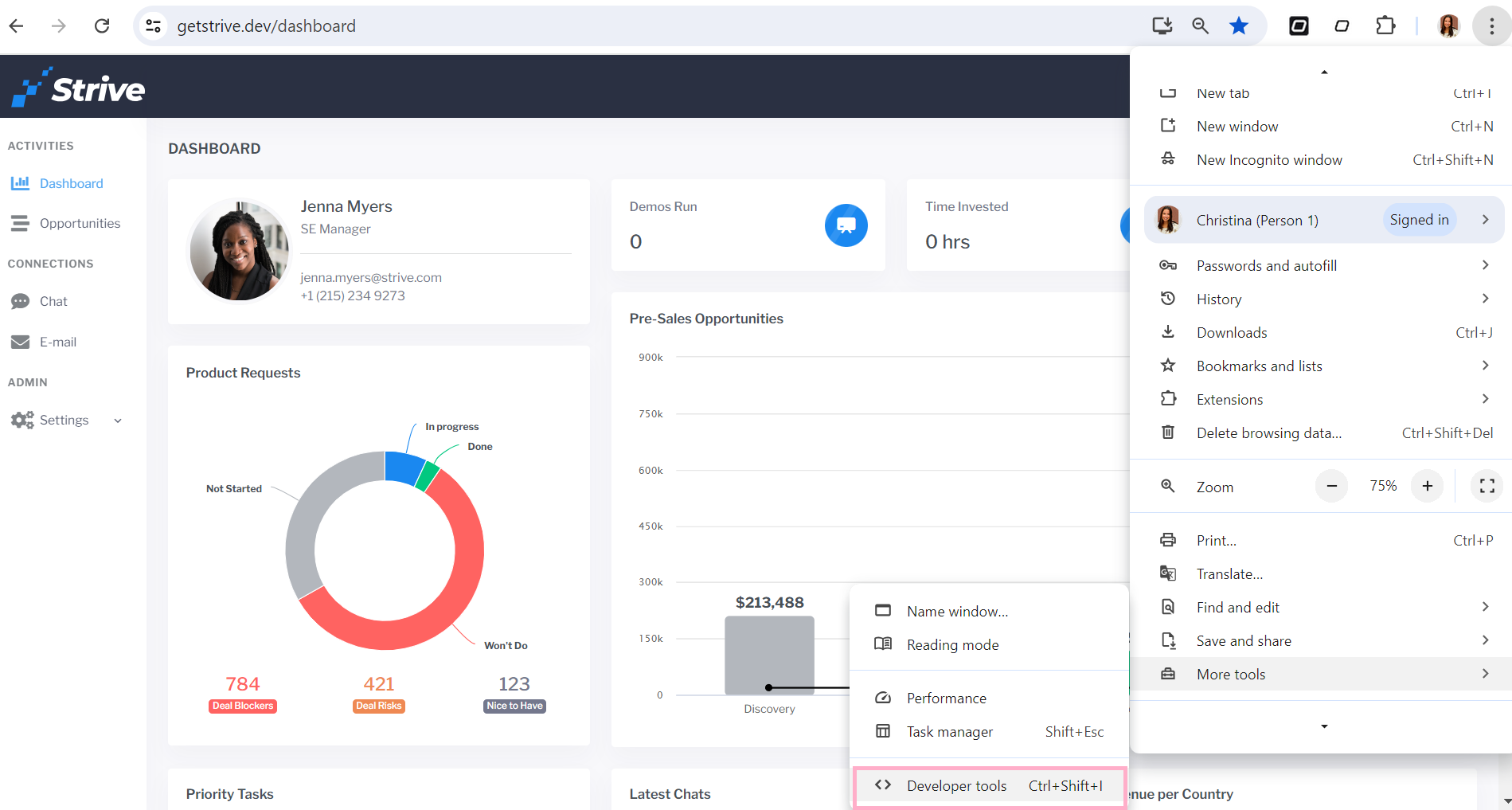Increase zoom with the plus button

coord(1427,486)
